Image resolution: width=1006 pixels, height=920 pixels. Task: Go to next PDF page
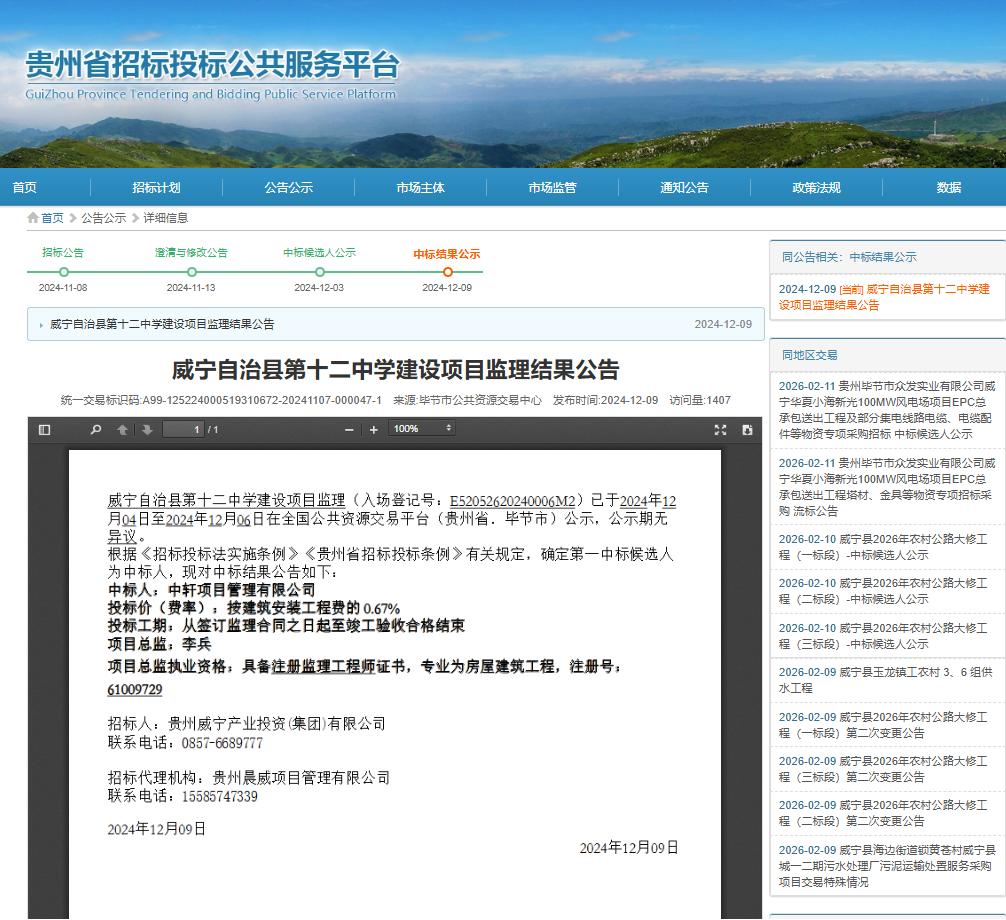[x=147, y=430]
